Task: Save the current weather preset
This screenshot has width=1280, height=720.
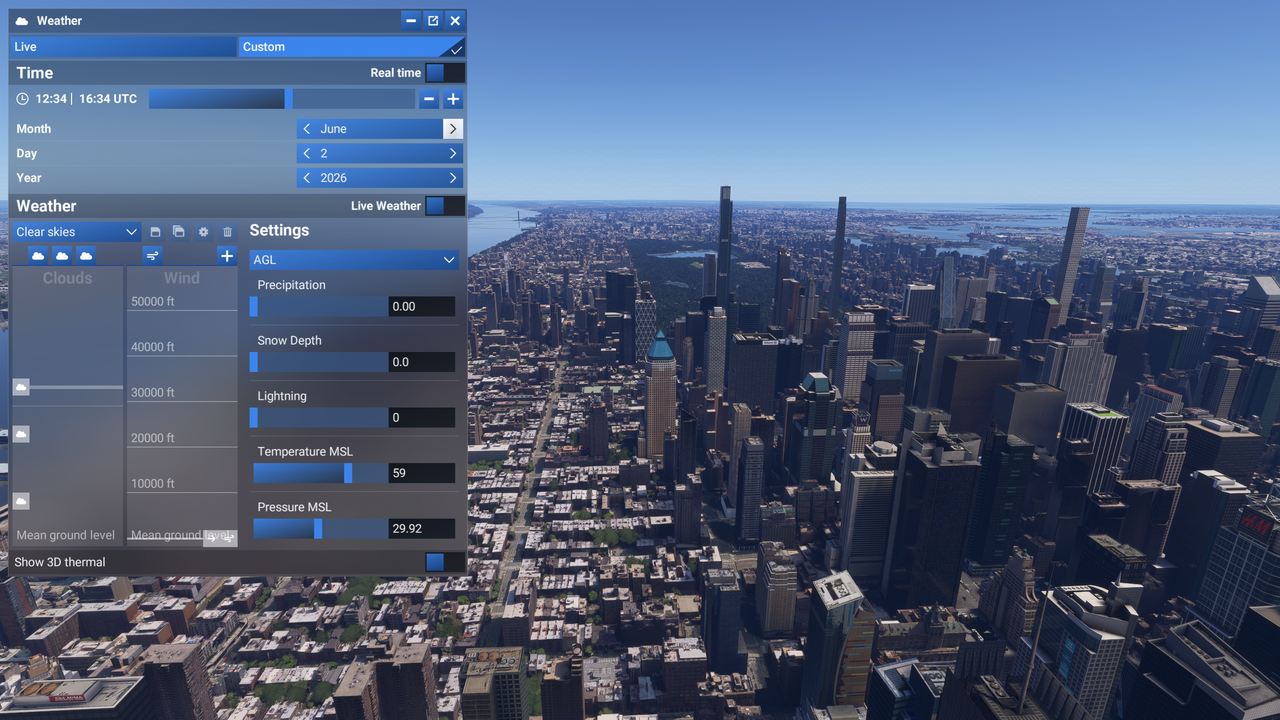Action: pos(155,232)
